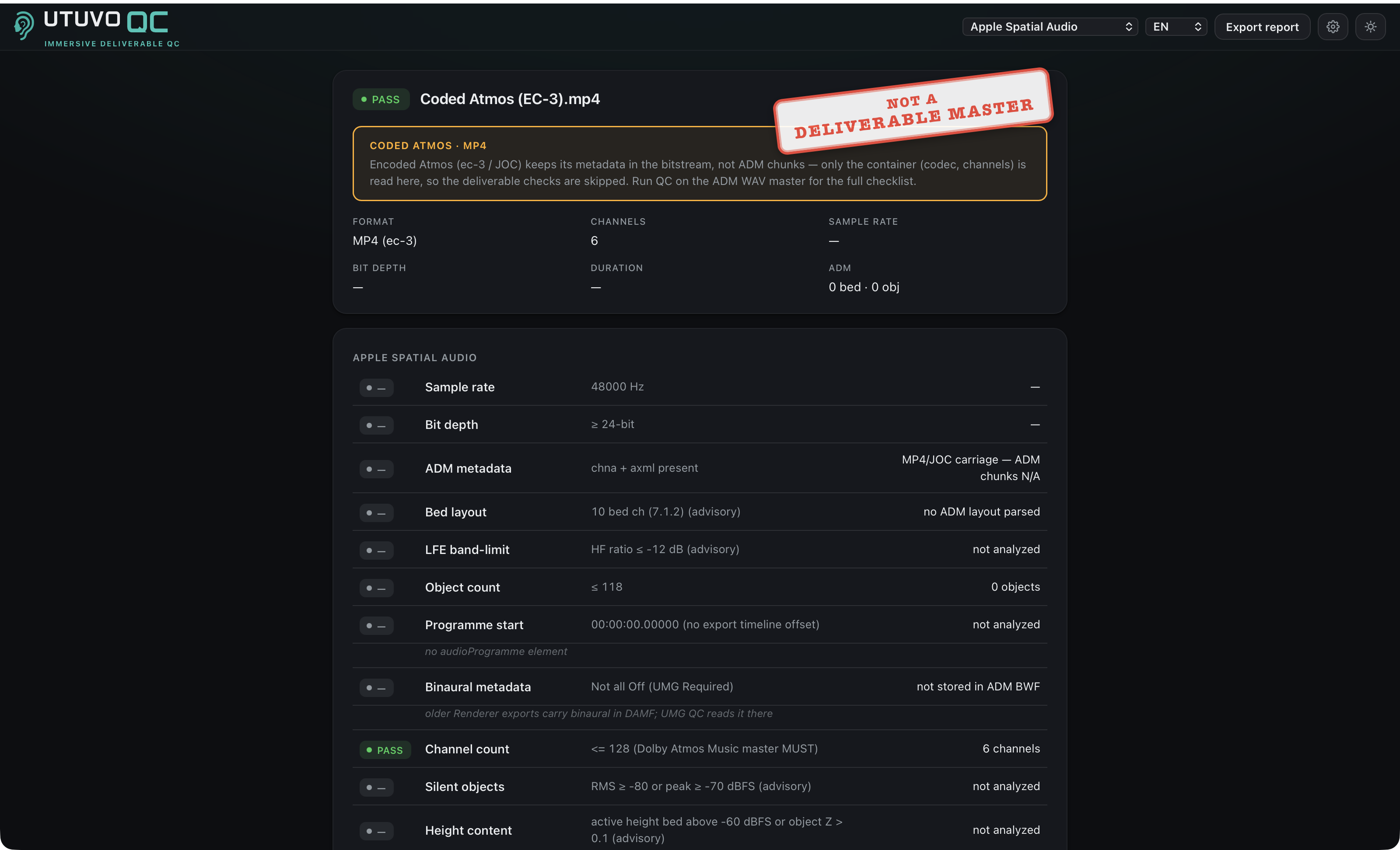Click the Export report button
Image resolution: width=1400 pixels, height=850 pixels.
(1262, 27)
